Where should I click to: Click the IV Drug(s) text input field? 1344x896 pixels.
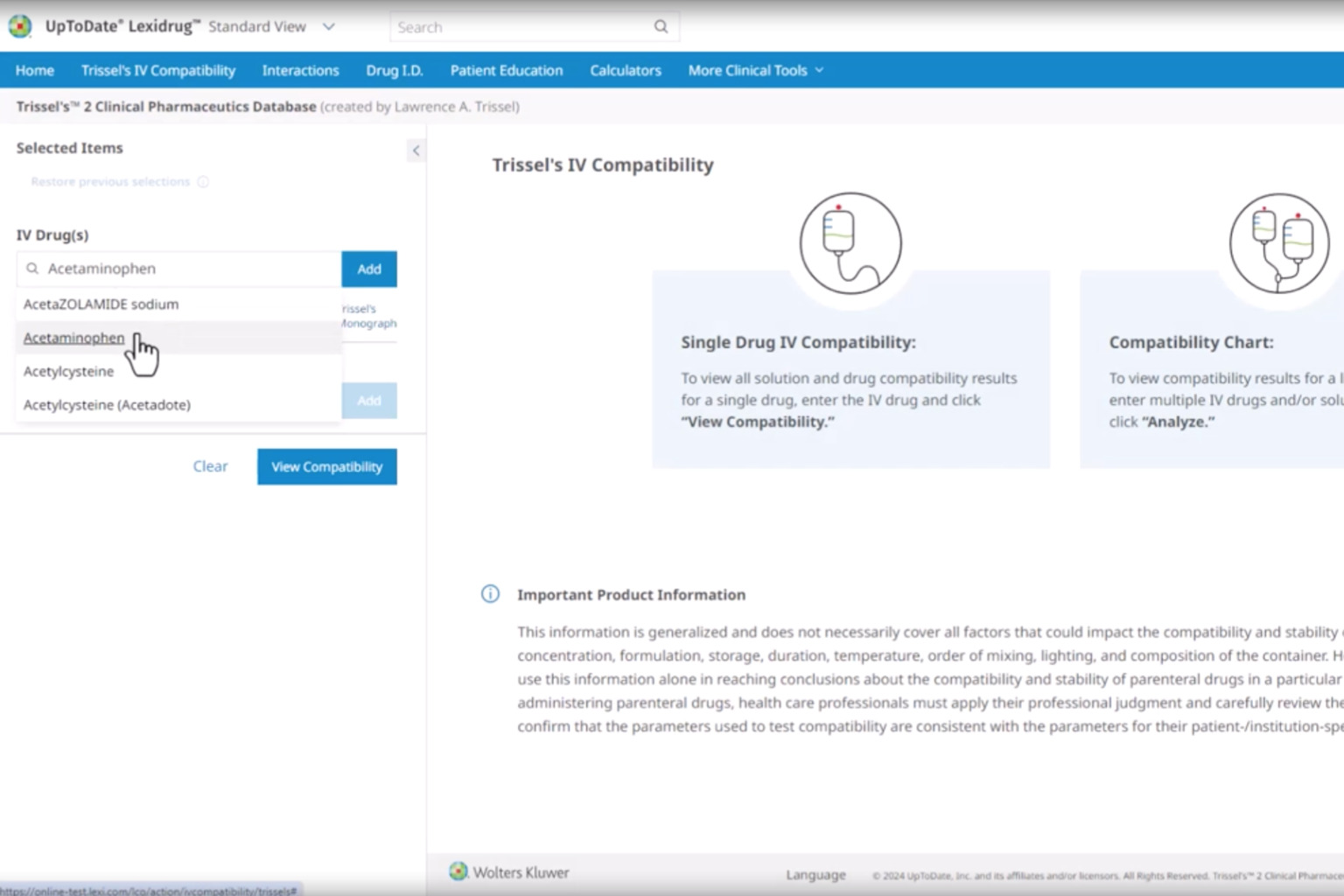click(x=188, y=269)
